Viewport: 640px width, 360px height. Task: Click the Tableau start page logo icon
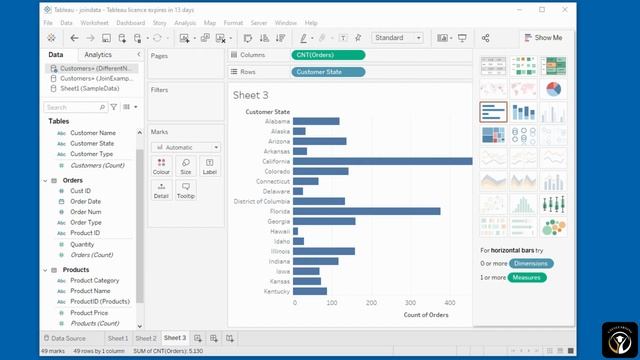click(51, 38)
